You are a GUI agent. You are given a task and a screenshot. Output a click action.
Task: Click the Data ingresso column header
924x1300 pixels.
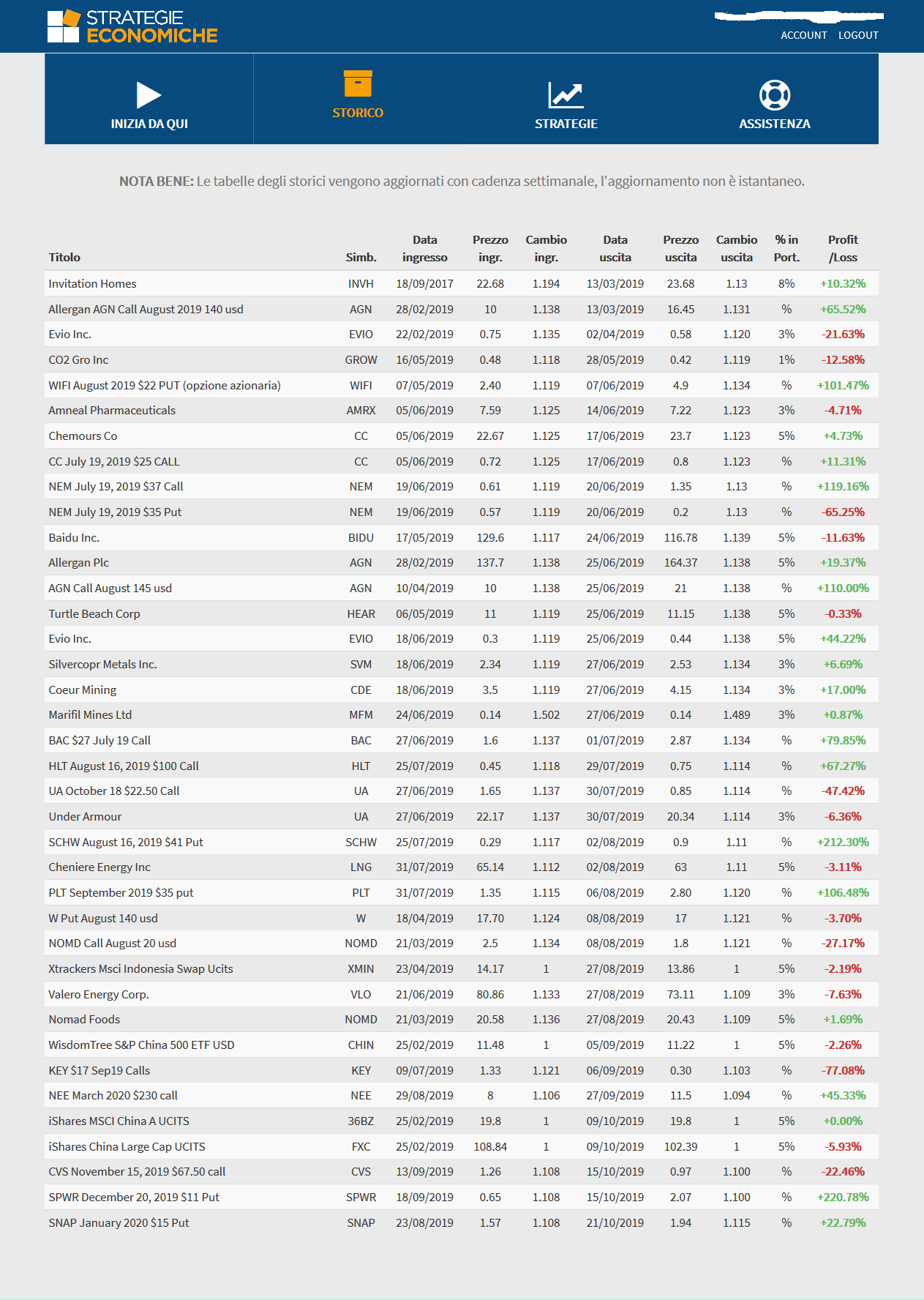tap(425, 248)
